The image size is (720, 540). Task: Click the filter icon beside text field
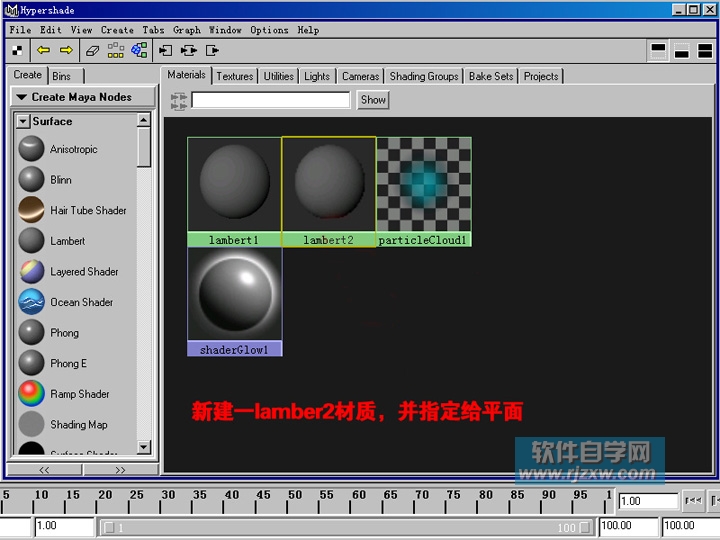179,101
